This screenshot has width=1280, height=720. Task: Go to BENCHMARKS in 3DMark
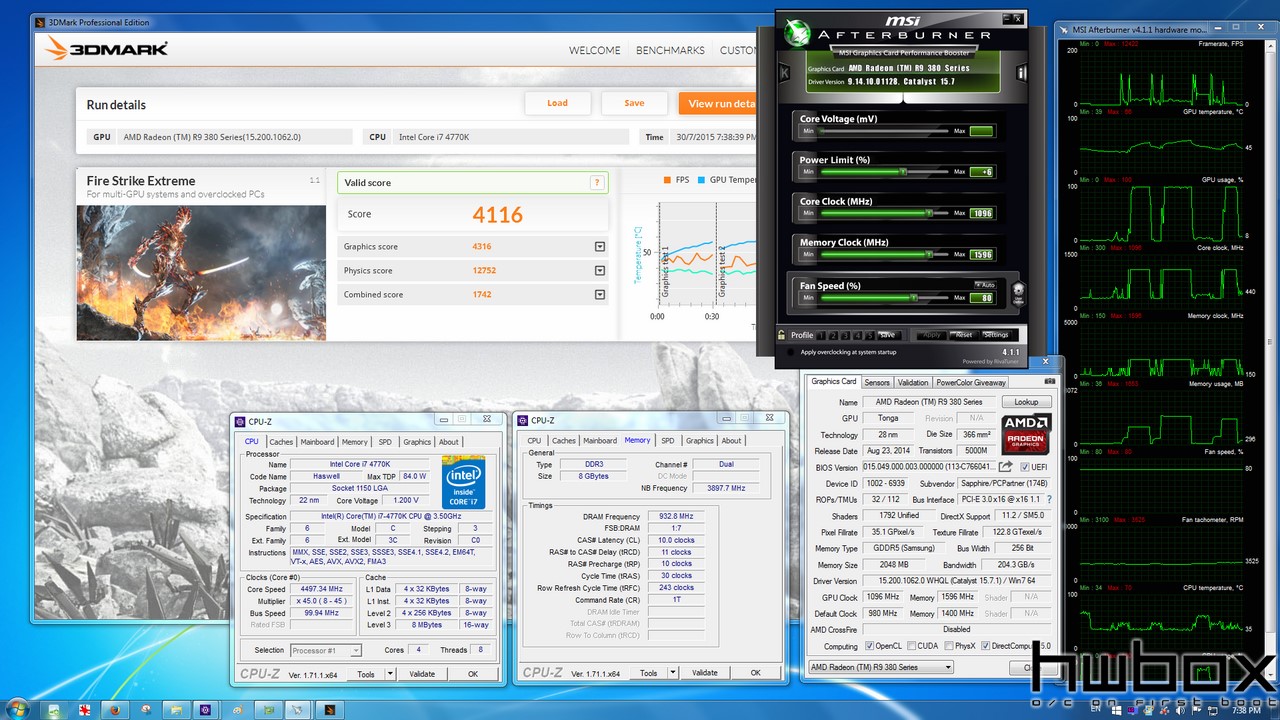[670, 50]
